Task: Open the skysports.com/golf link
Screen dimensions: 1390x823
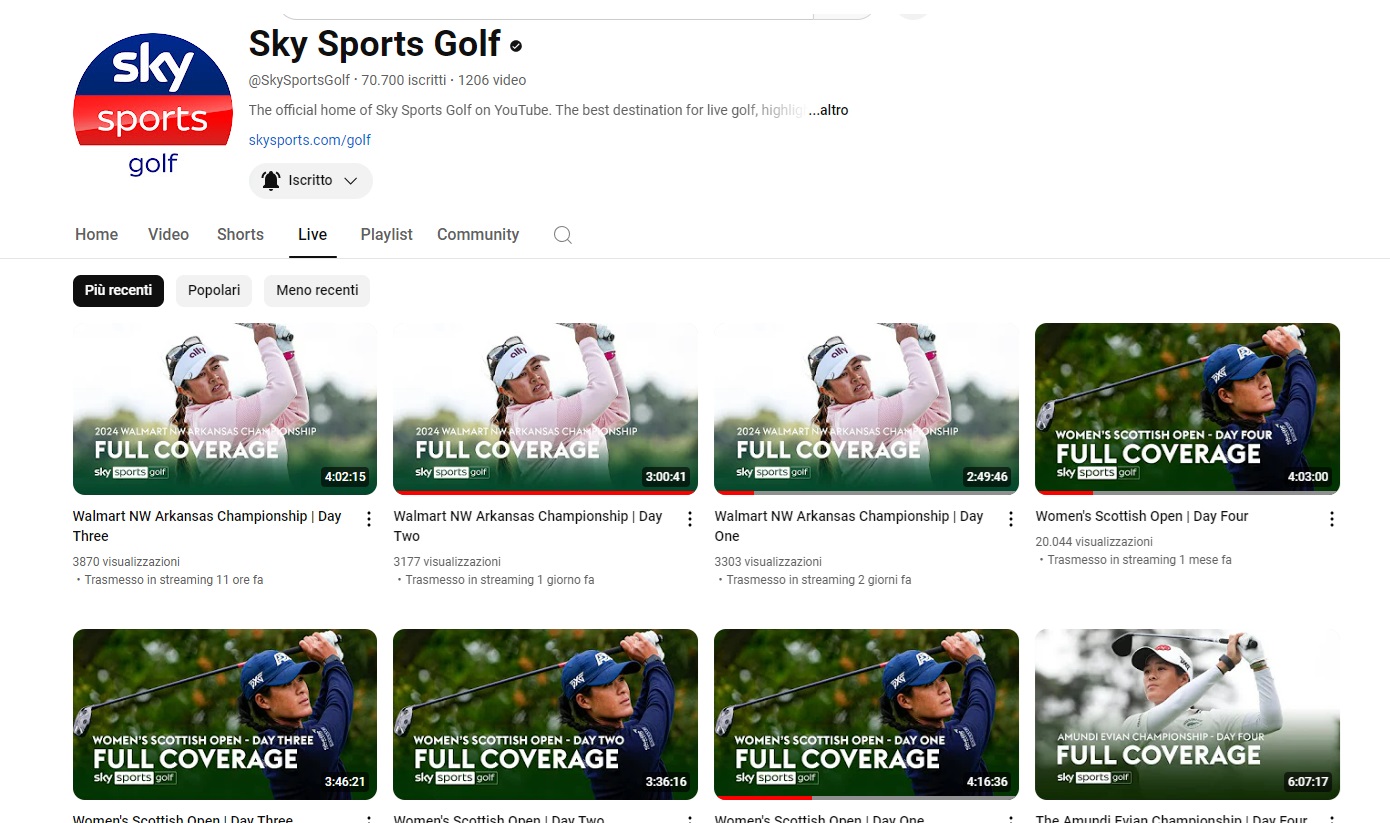Action: click(310, 140)
